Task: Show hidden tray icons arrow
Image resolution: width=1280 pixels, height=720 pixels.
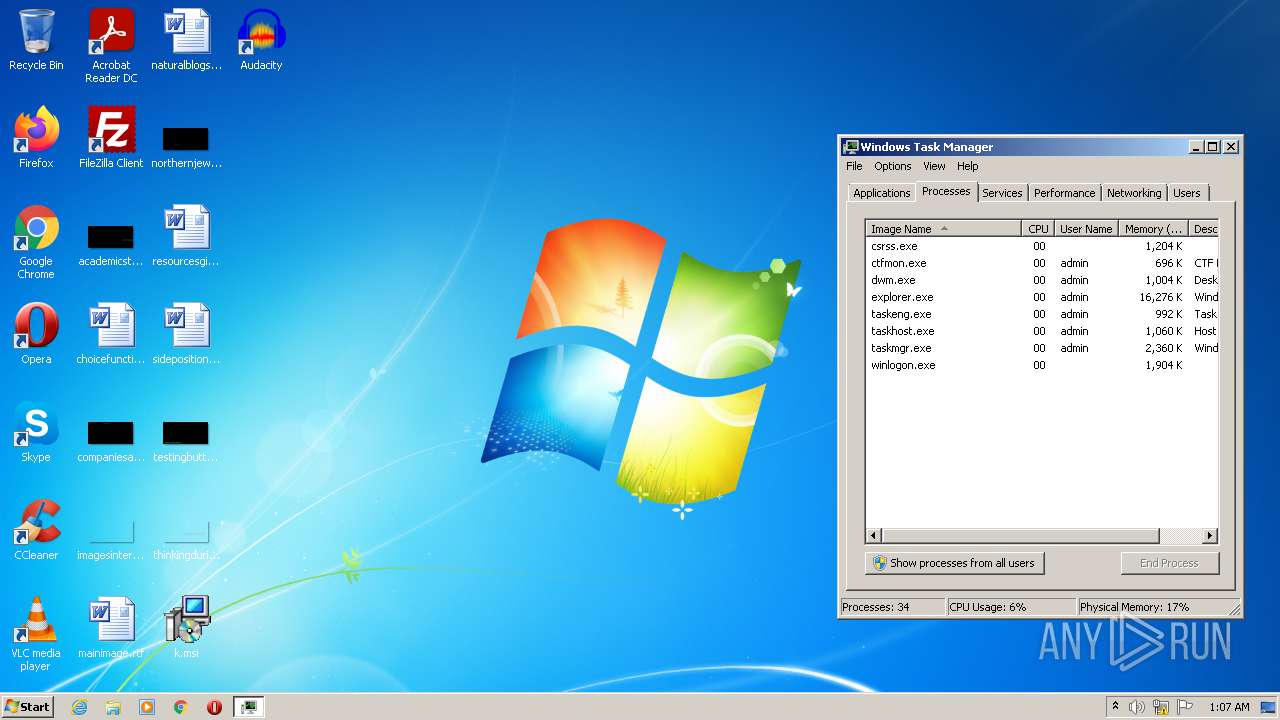Action: (1115, 707)
